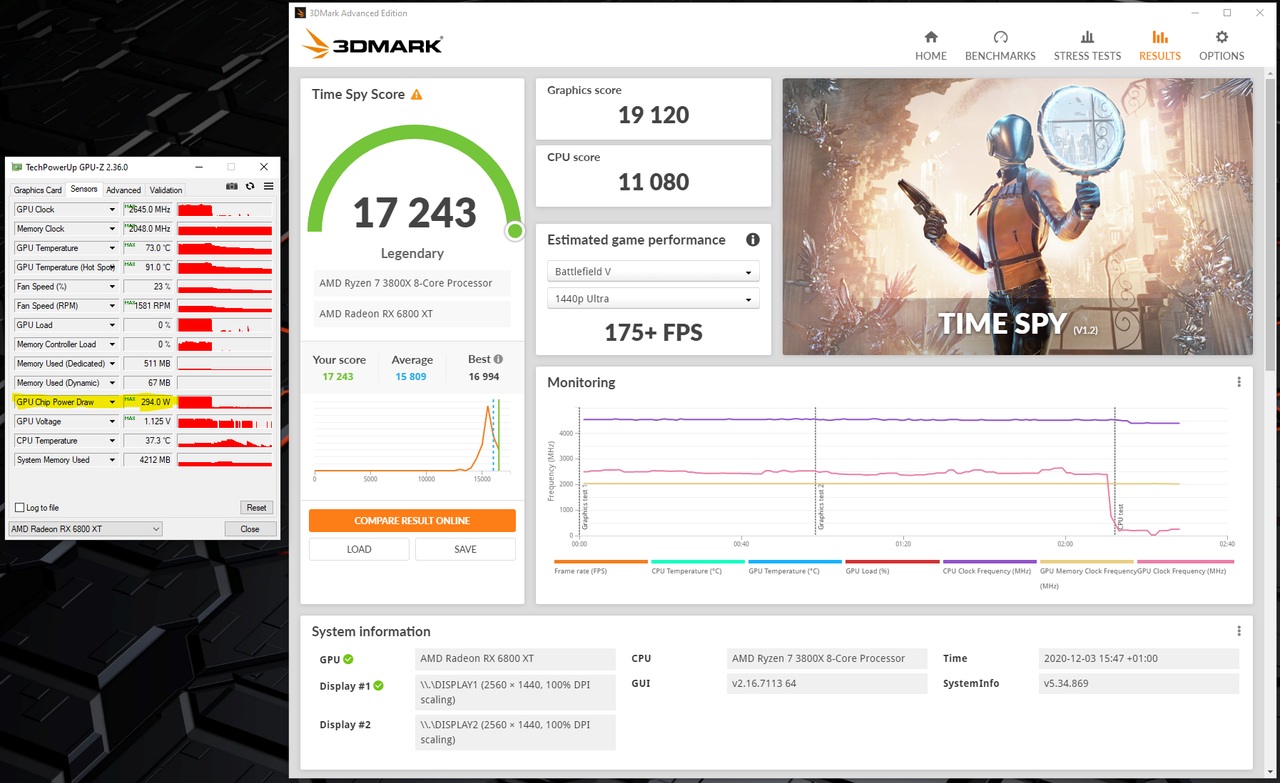Image resolution: width=1280 pixels, height=783 pixels.
Task: Open the Battlefield V game dropdown
Action: click(x=653, y=272)
